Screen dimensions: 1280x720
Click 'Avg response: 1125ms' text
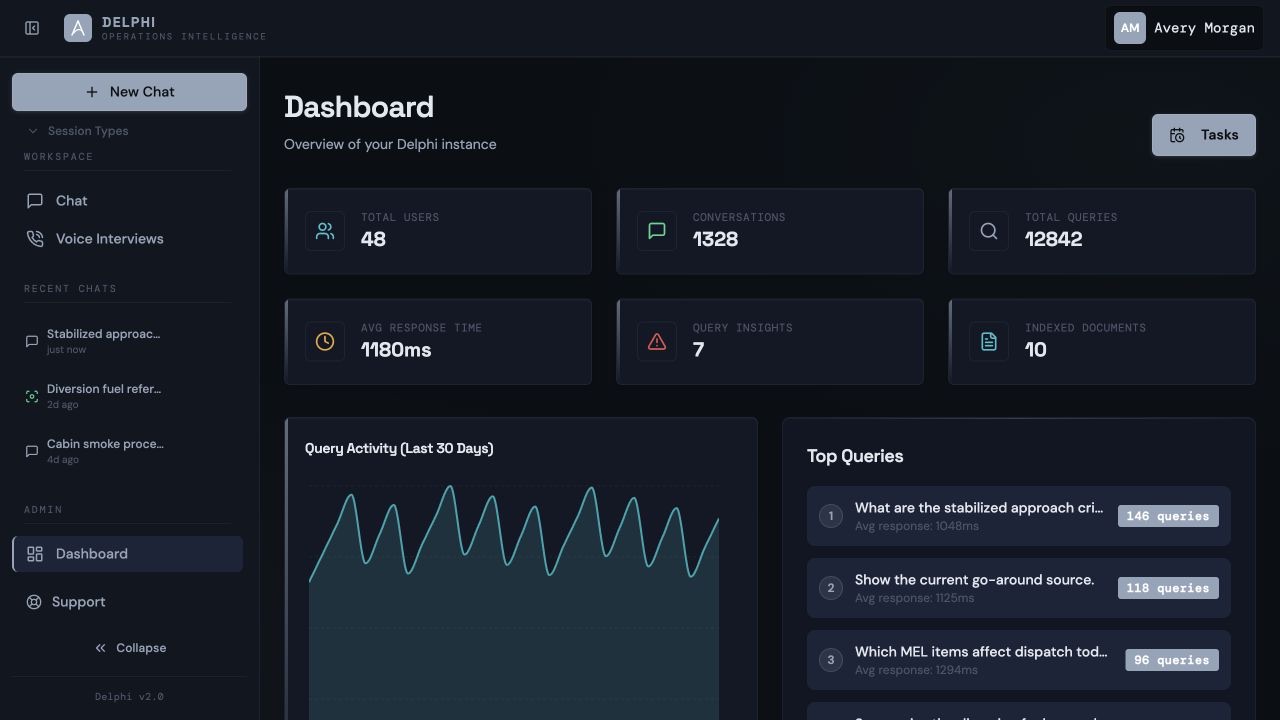914,598
